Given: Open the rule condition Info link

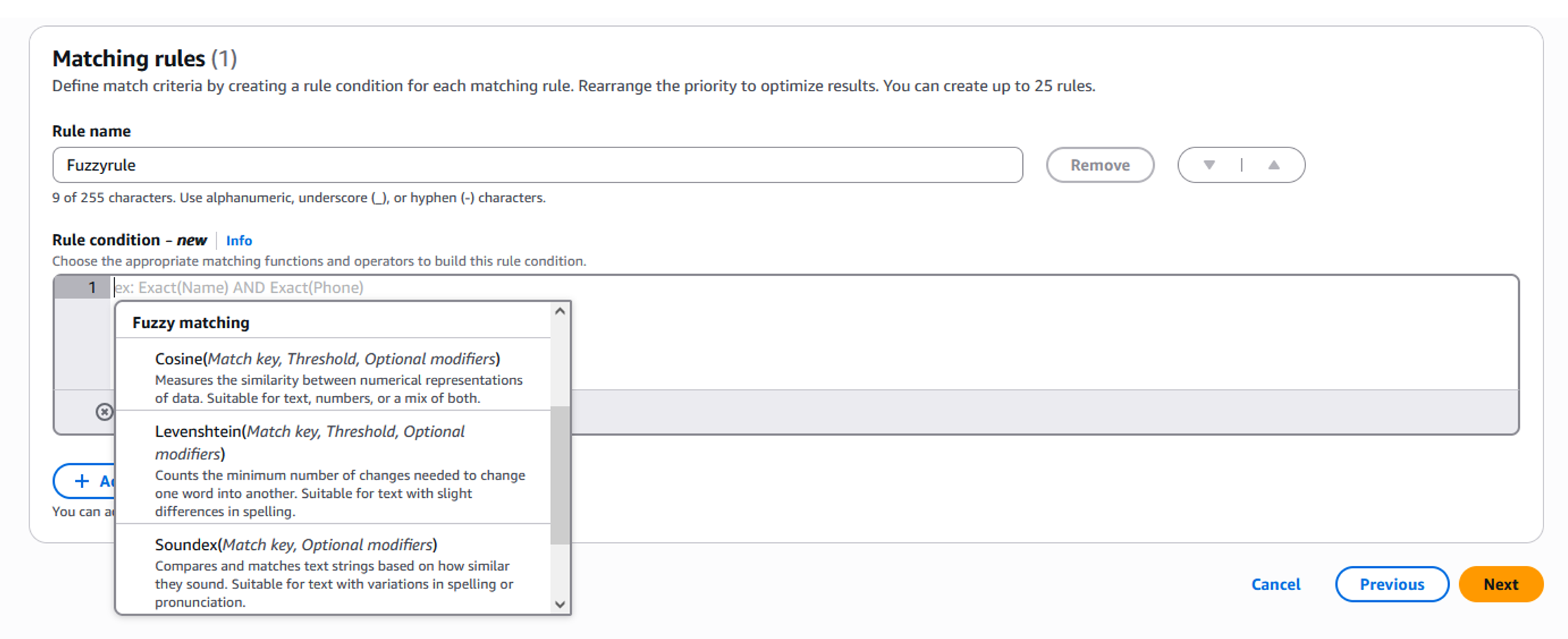Looking at the screenshot, I should pos(239,240).
